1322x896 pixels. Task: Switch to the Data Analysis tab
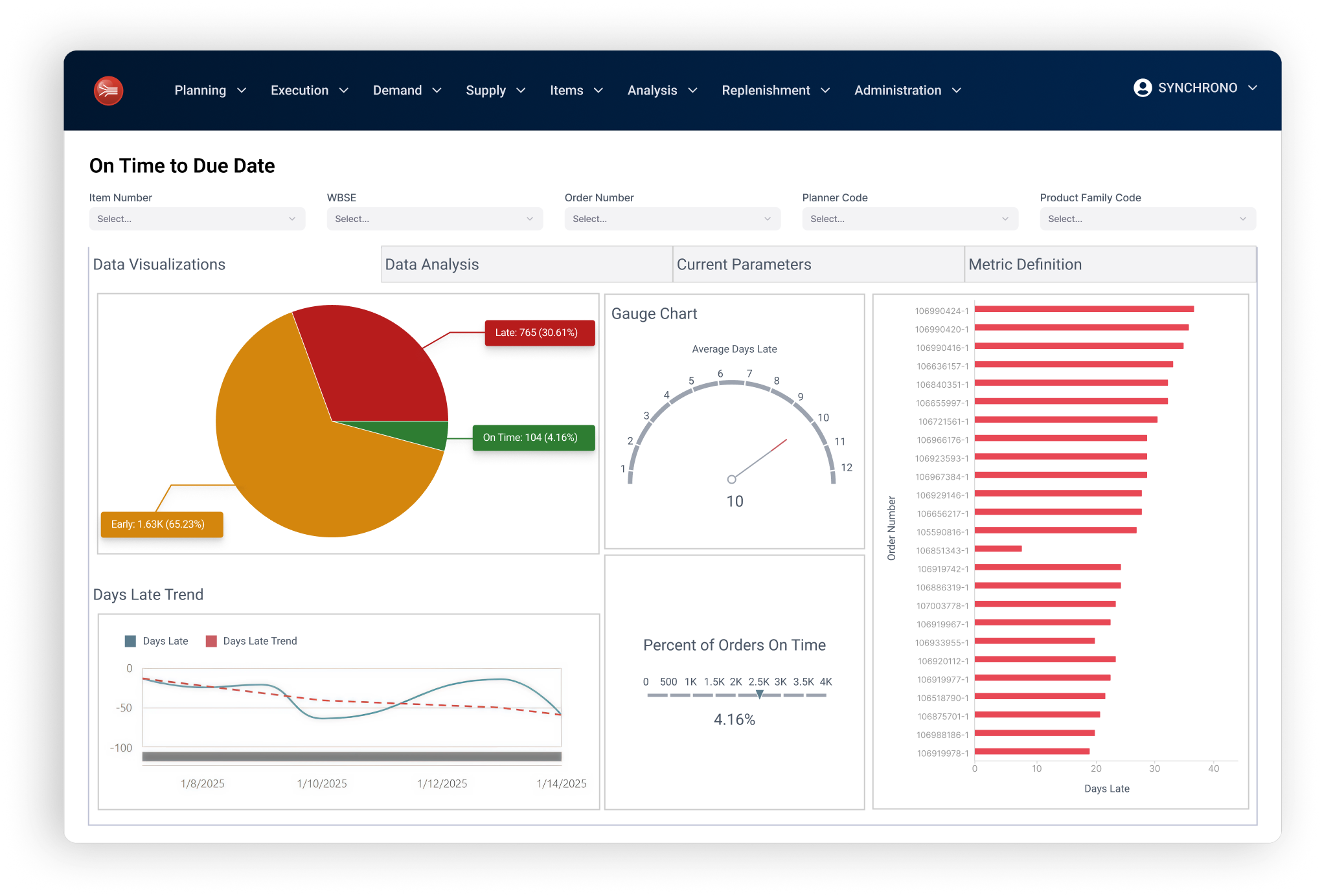[431, 264]
